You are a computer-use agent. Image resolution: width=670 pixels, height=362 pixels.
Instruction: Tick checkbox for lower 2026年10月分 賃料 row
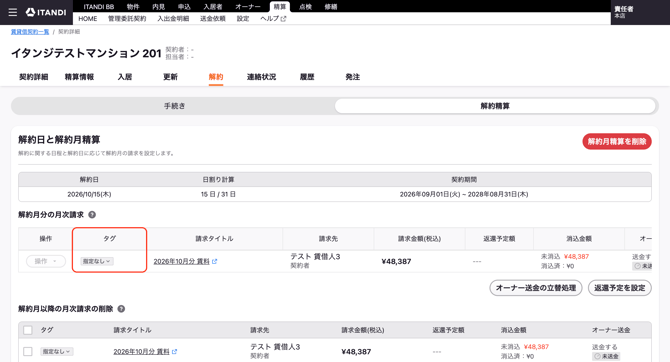(28, 351)
